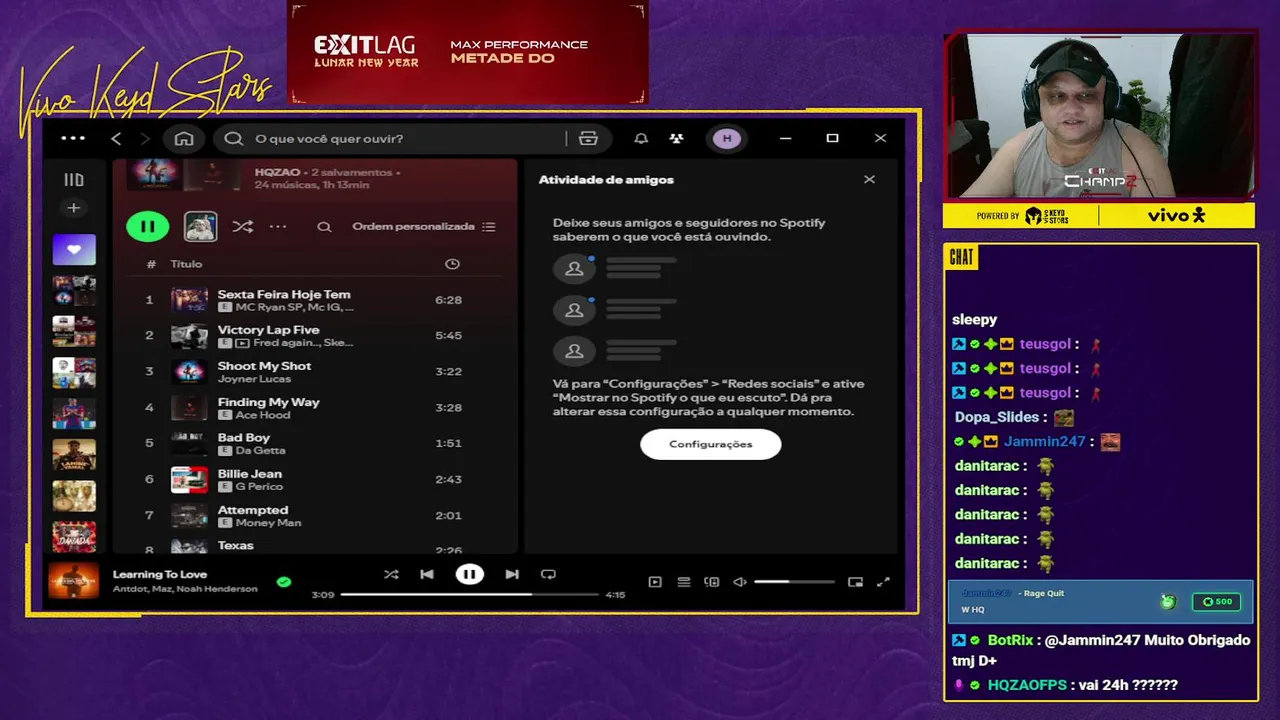Image resolution: width=1280 pixels, height=720 pixels.
Task: Open the artist link 'Ace Hood'
Action: tap(263, 415)
